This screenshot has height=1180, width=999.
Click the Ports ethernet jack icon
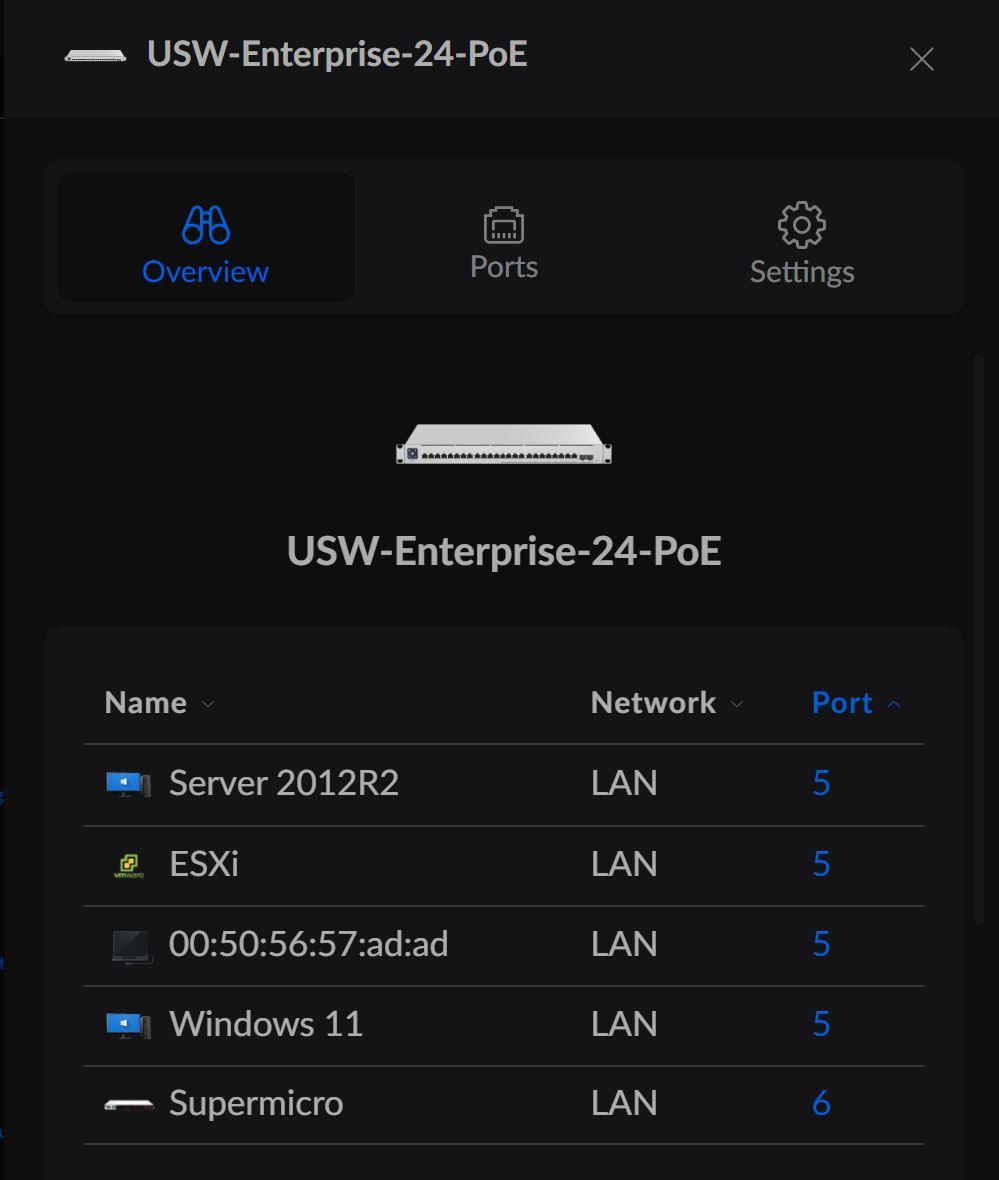tap(504, 224)
